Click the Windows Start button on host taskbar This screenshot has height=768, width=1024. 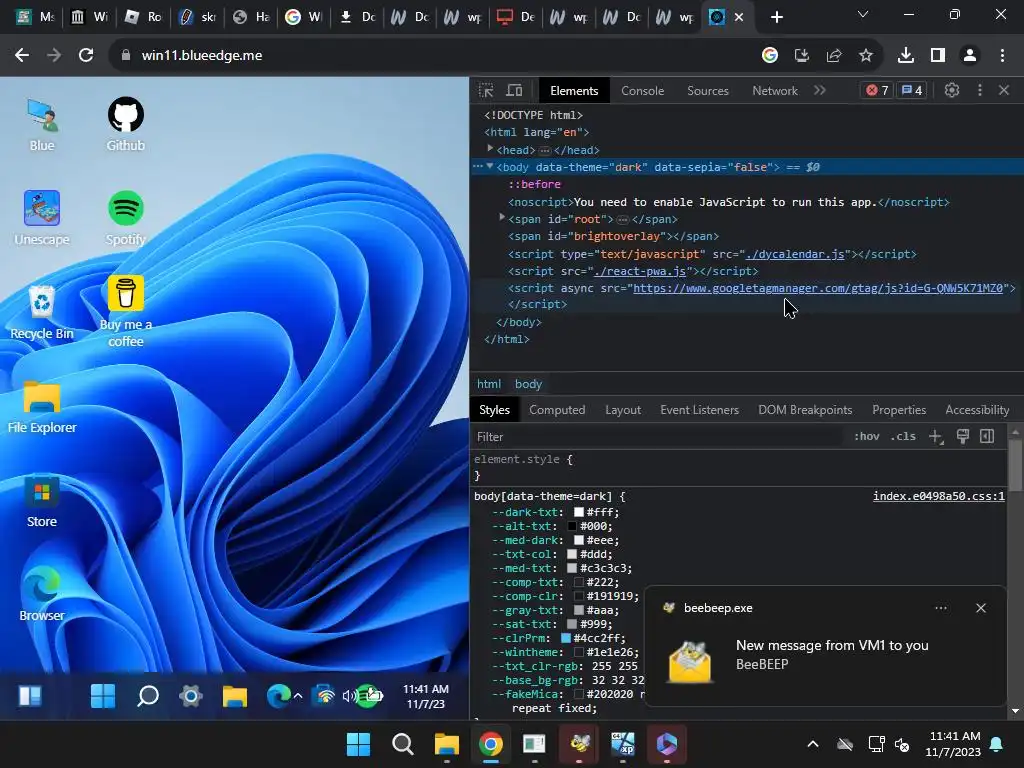click(358, 744)
